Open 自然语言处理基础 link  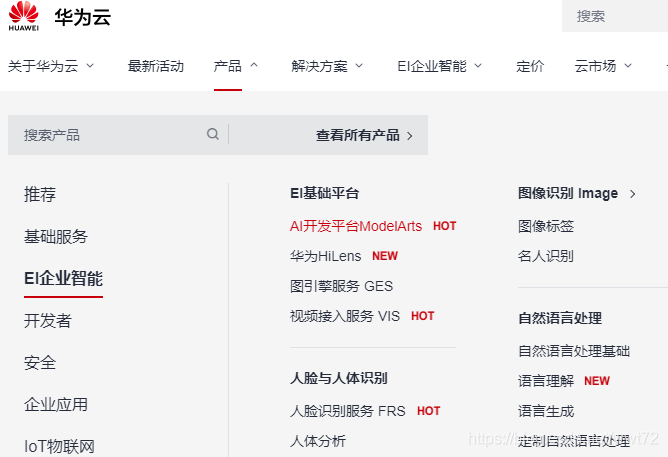(574, 351)
